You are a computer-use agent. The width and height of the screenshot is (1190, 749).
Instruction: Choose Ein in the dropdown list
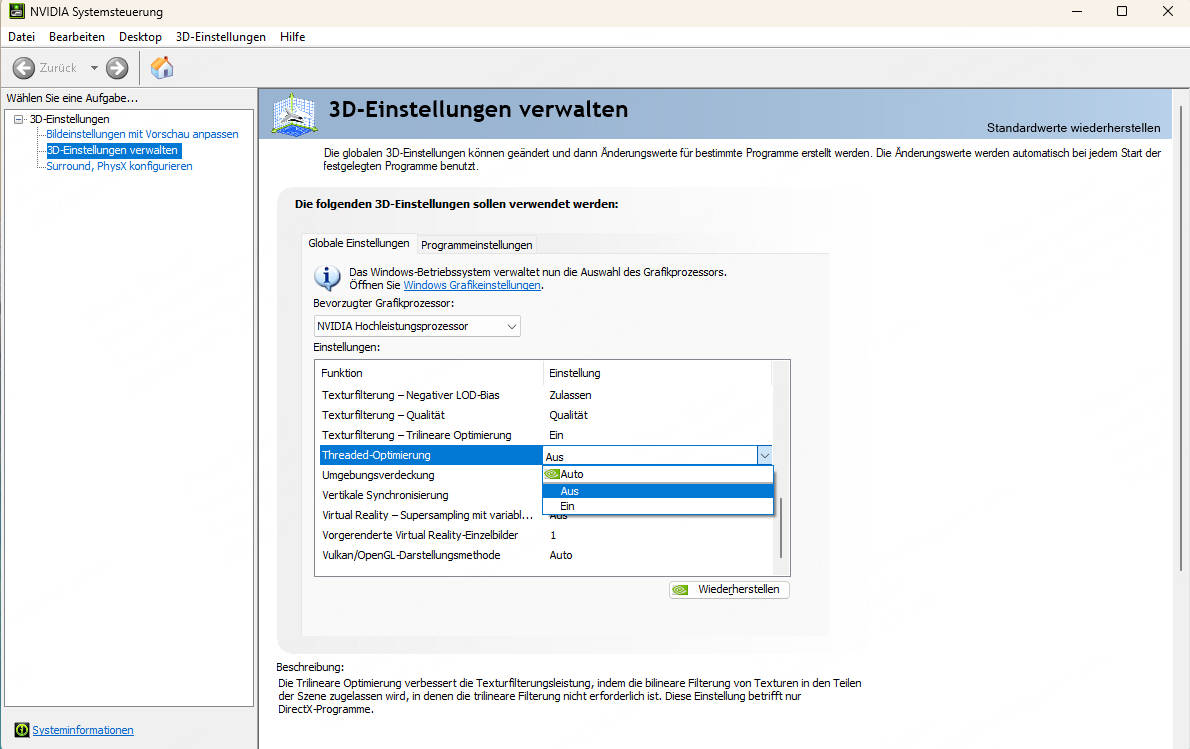point(657,506)
